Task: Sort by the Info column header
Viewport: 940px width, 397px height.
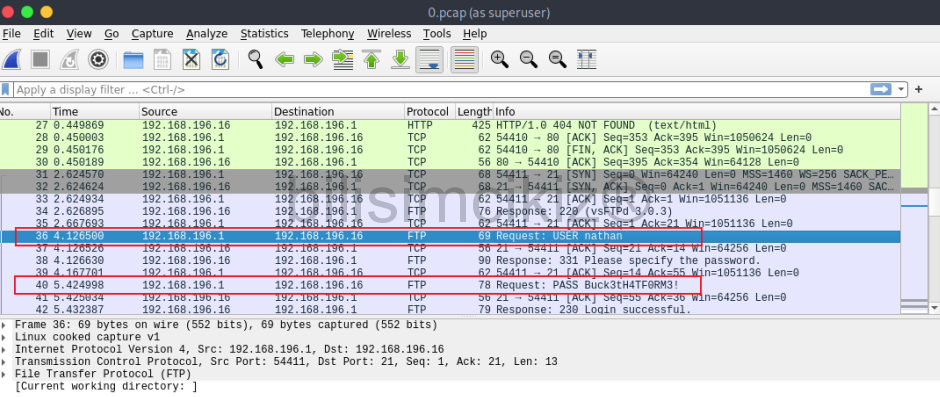Action: (x=696, y=112)
